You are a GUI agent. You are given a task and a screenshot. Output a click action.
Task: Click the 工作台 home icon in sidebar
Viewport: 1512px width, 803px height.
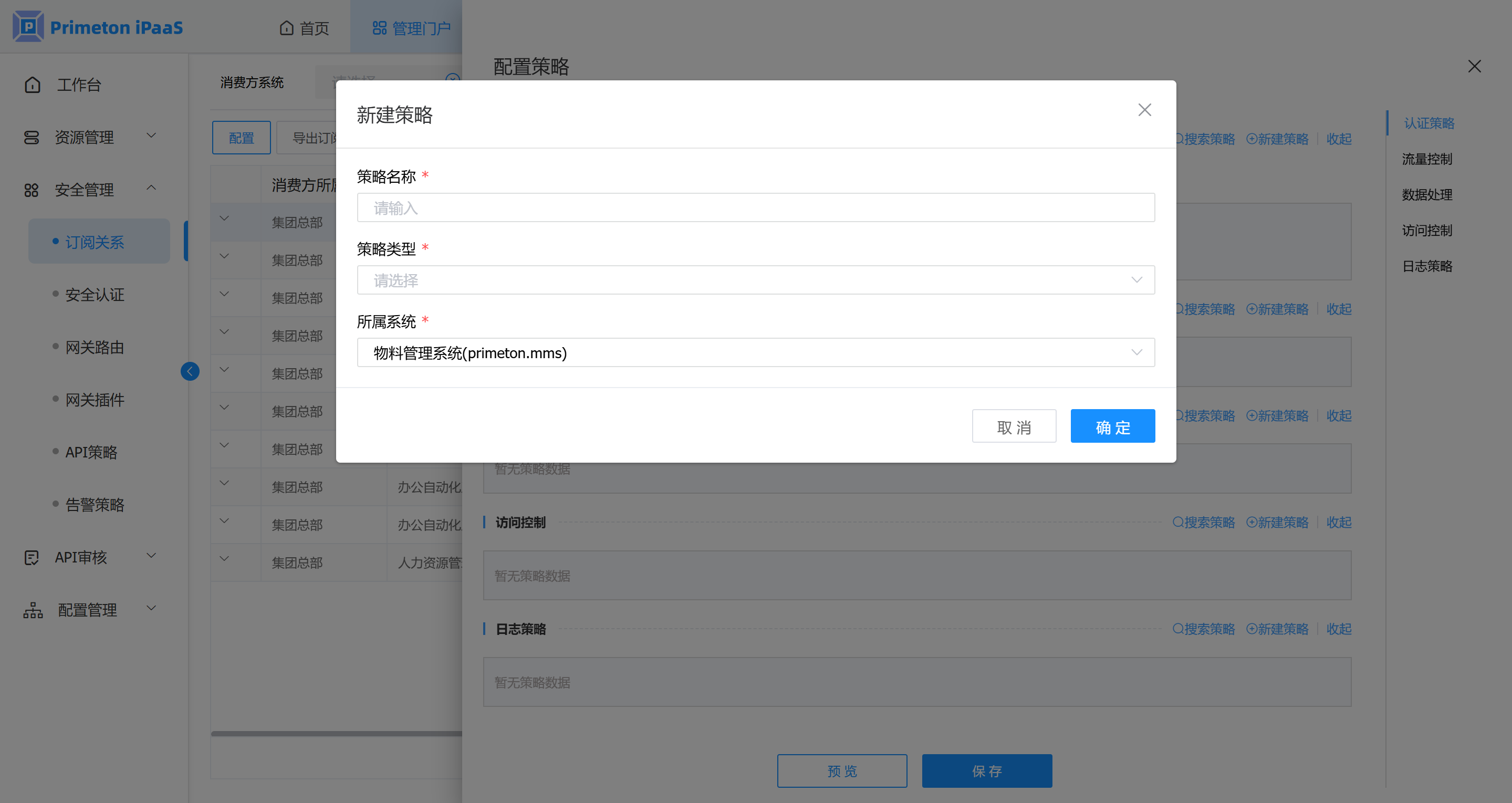(x=32, y=85)
